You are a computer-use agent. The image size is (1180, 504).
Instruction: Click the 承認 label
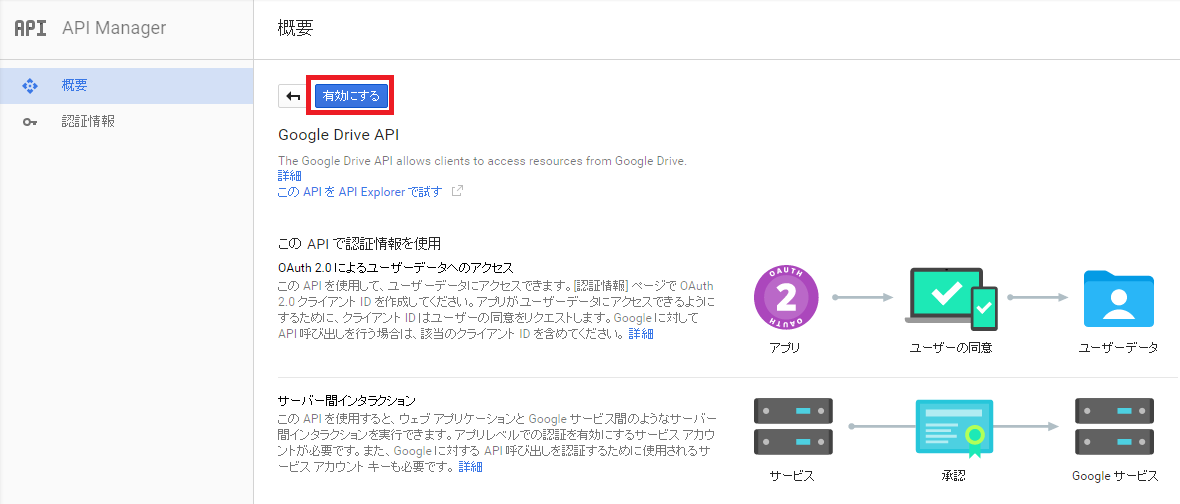pos(951,476)
